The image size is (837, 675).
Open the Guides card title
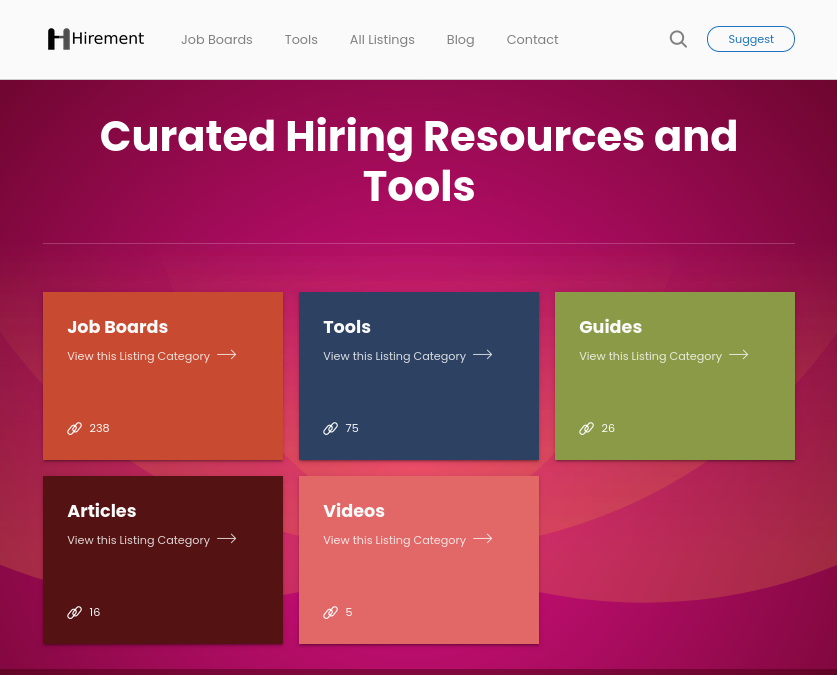pyautogui.click(x=610, y=327)
